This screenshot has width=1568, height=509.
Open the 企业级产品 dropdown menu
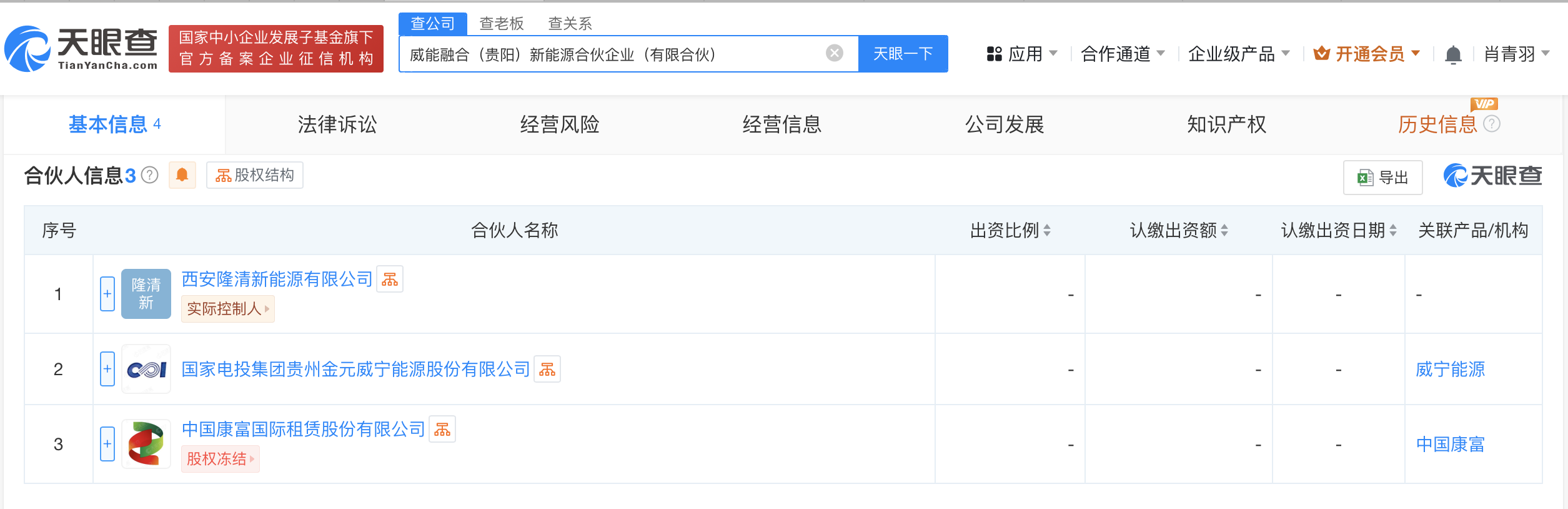click(1239, 54)
